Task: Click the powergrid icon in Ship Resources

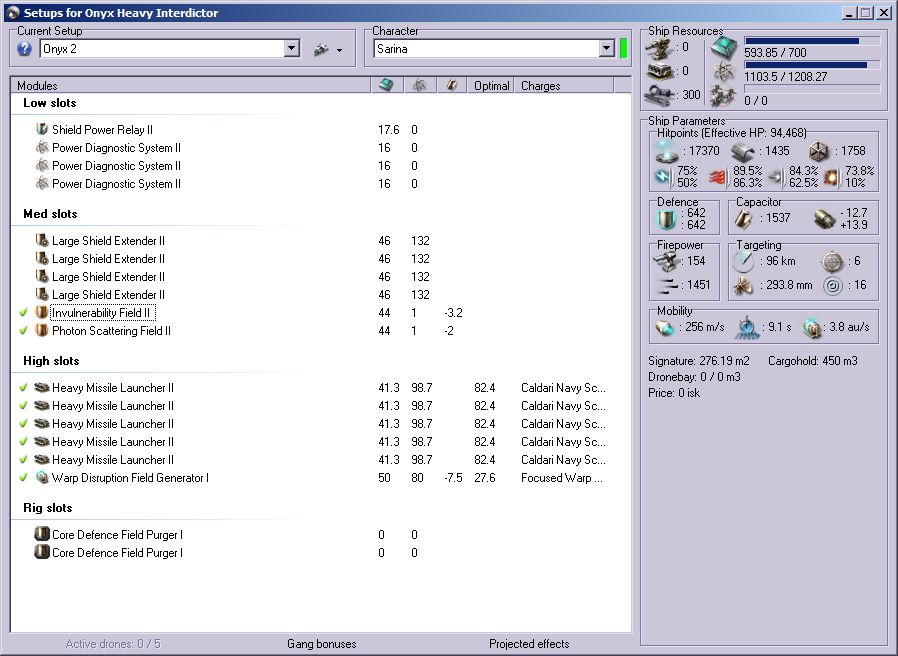Action: pyautogui.click(x=724, y=73)
